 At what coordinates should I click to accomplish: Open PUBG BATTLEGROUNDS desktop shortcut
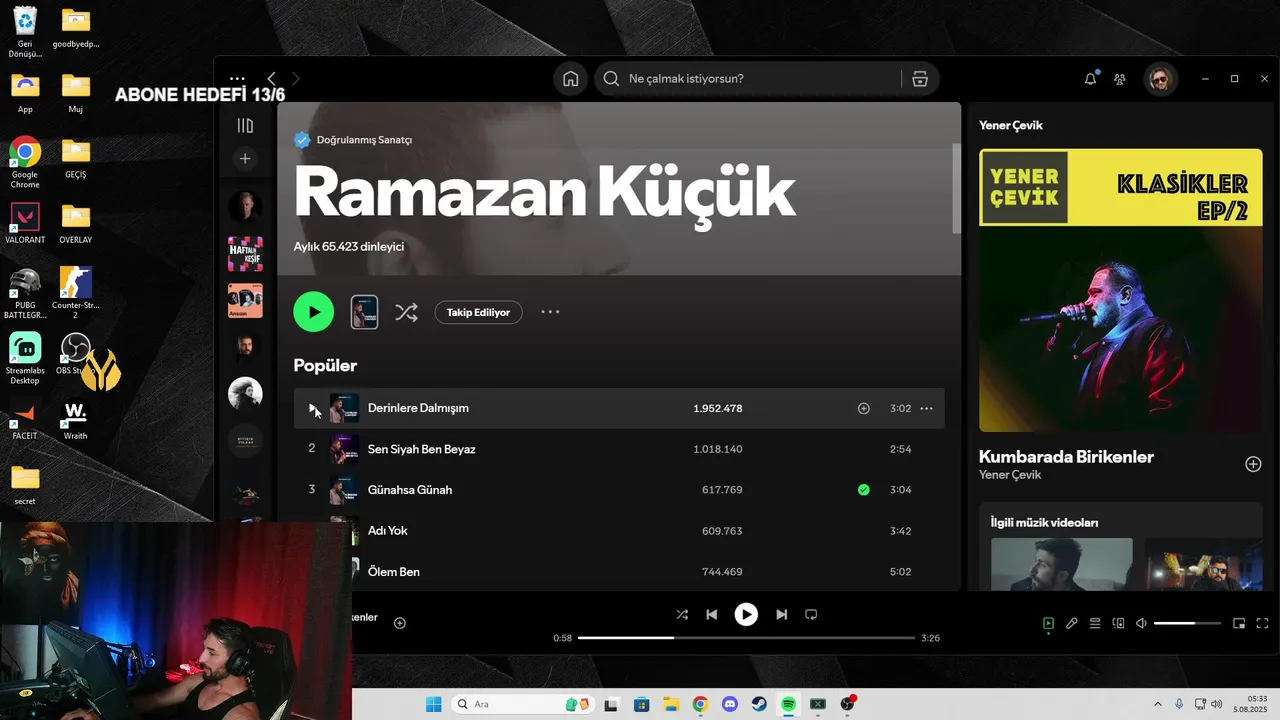(x=25, y=293)
